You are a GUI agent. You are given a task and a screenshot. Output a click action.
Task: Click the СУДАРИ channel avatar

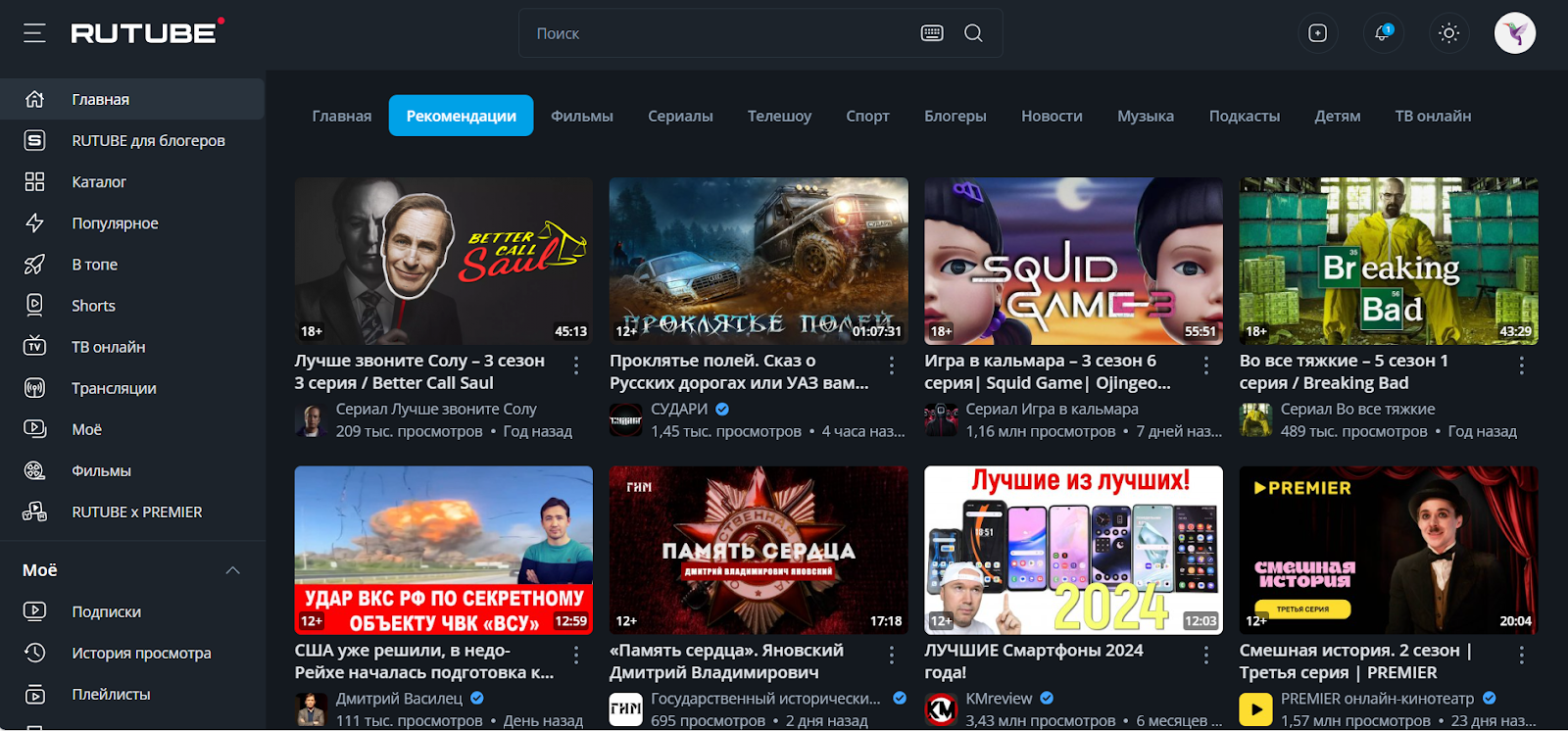click(x=626, y=420)
